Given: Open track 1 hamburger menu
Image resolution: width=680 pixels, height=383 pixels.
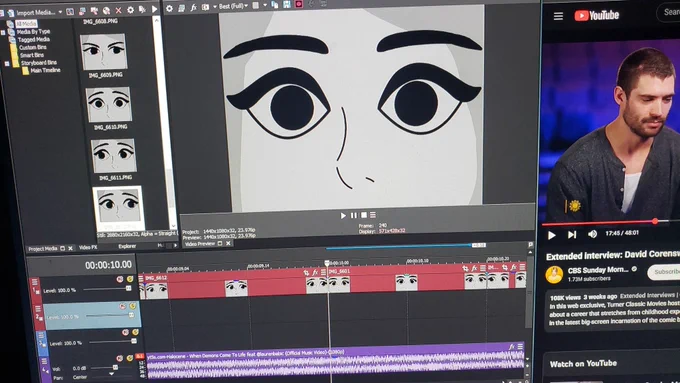Looking at the screenshot, I should tap(35, 282).
